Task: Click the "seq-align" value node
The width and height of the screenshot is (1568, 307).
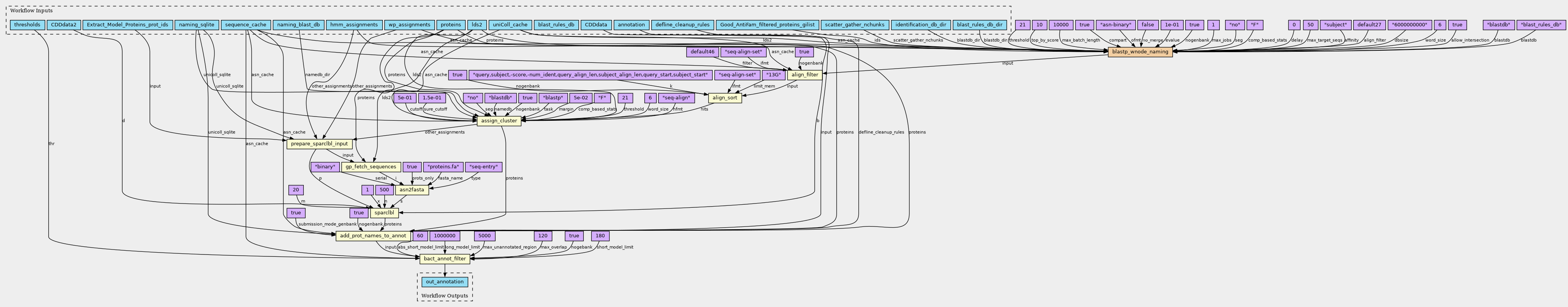Action: click(677, 98)
